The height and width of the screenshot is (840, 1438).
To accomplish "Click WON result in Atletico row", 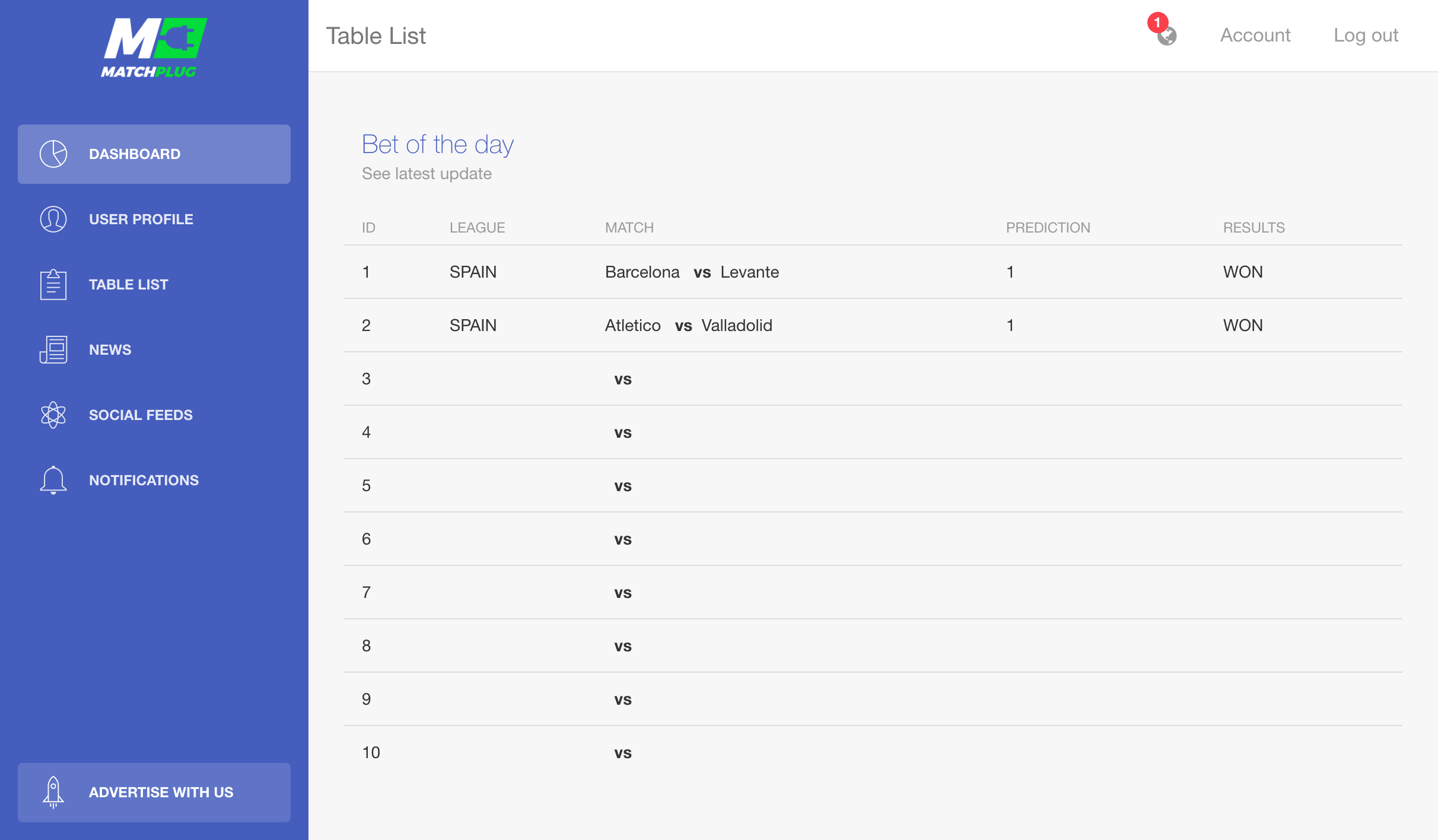I will click(1243, 326).
